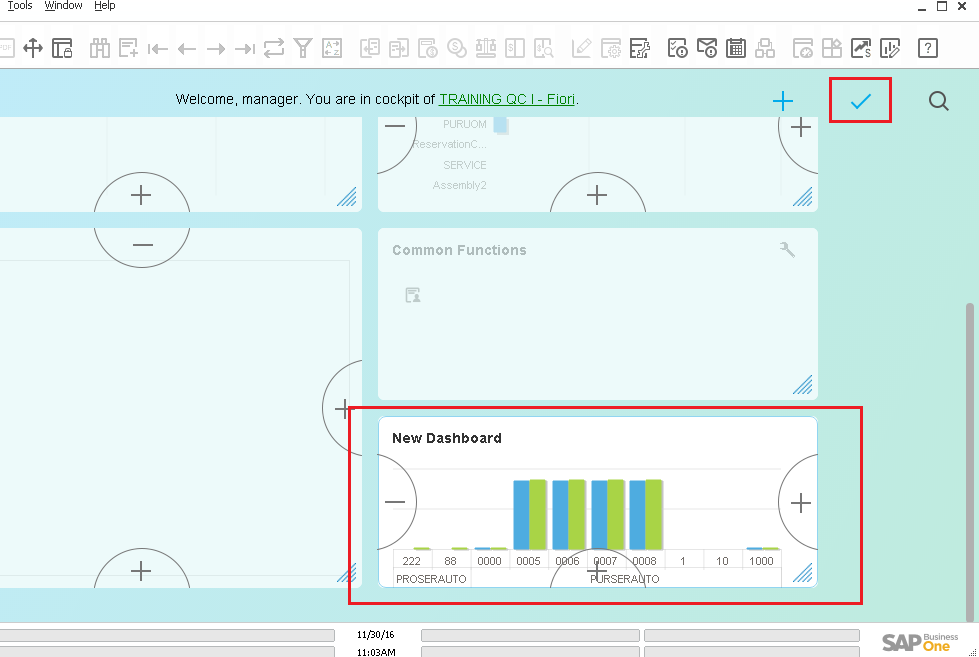Open the Filter Table tool
The image size is (979, 657).
[302, 47]
